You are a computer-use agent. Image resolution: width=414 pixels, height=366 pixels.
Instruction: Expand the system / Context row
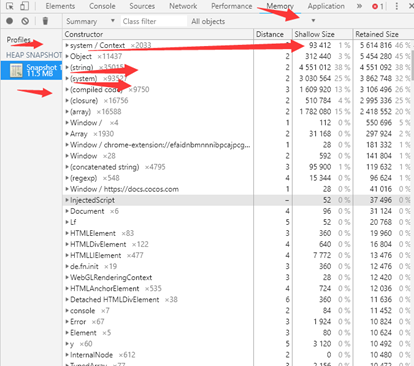[x=67, y=45]
